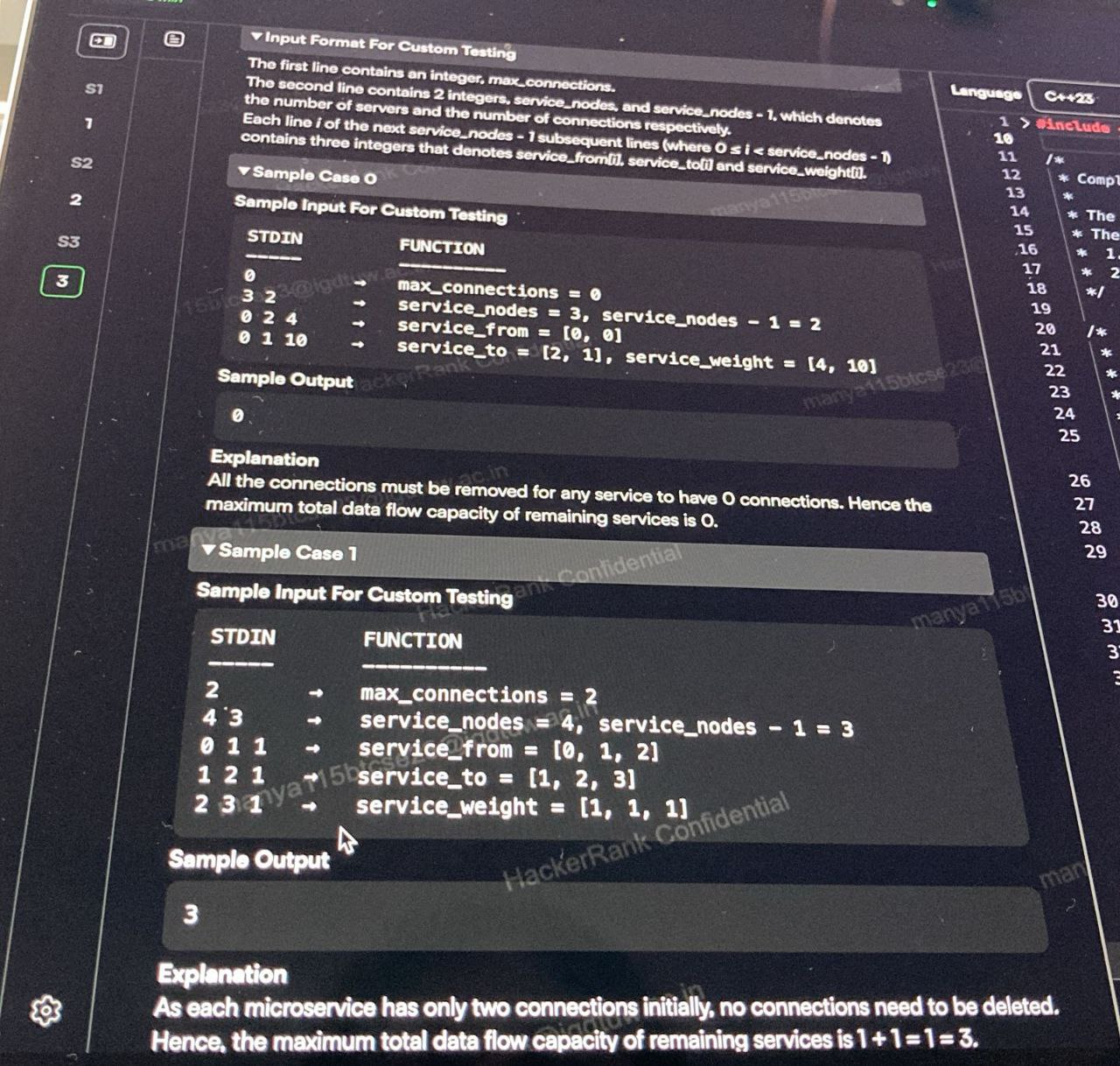Click the S2 section label
The height and width of the screenshot is (1066, 1120).
coord(81,163)
